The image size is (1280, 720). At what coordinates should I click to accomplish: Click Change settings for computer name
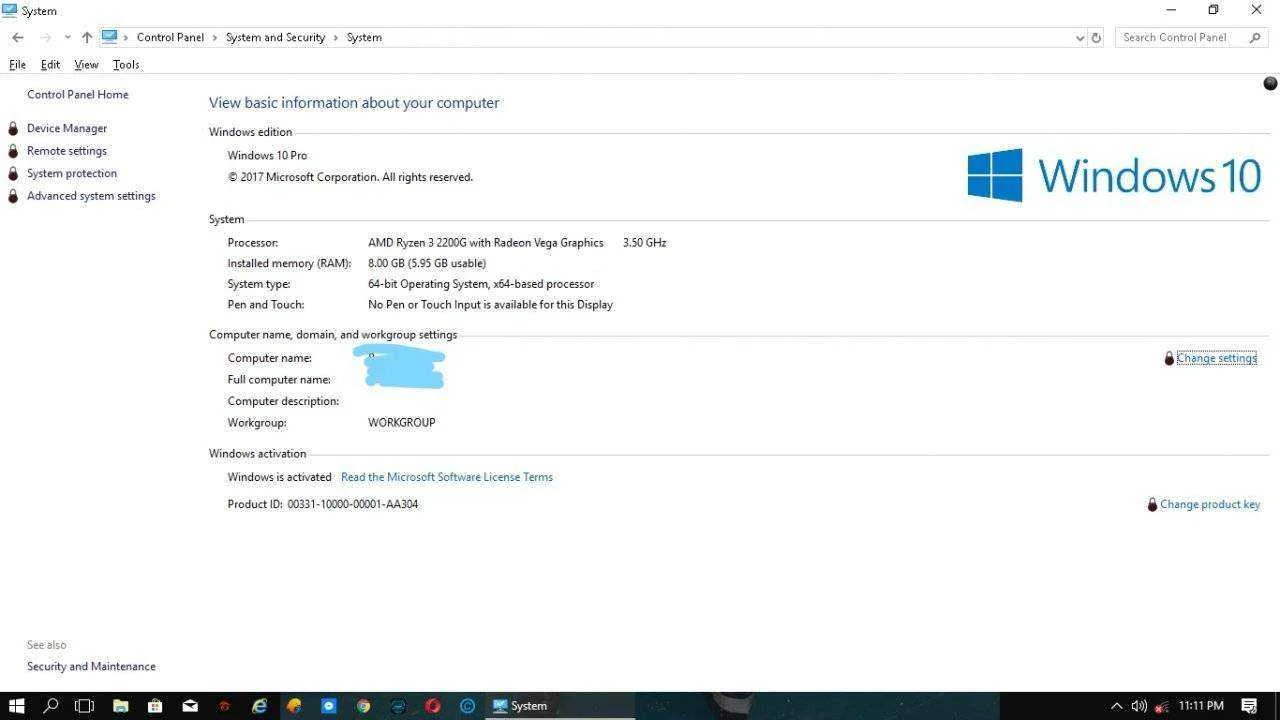(x=1217, y=358)
